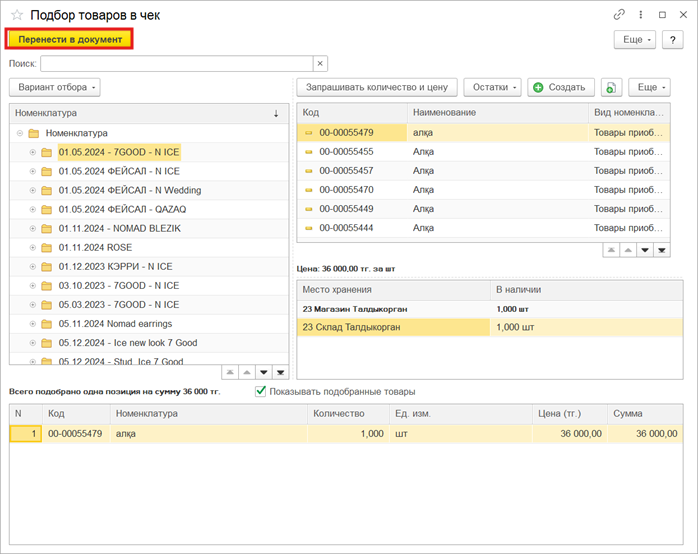Clear the search field with X
The width and height of the screenshot is (698, 554).
(x=320, y=64)
